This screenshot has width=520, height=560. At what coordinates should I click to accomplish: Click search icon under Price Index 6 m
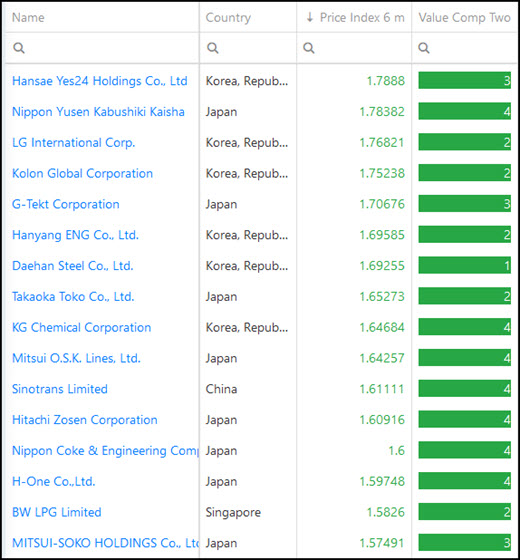pyautogui.click(x=309, y=48)
